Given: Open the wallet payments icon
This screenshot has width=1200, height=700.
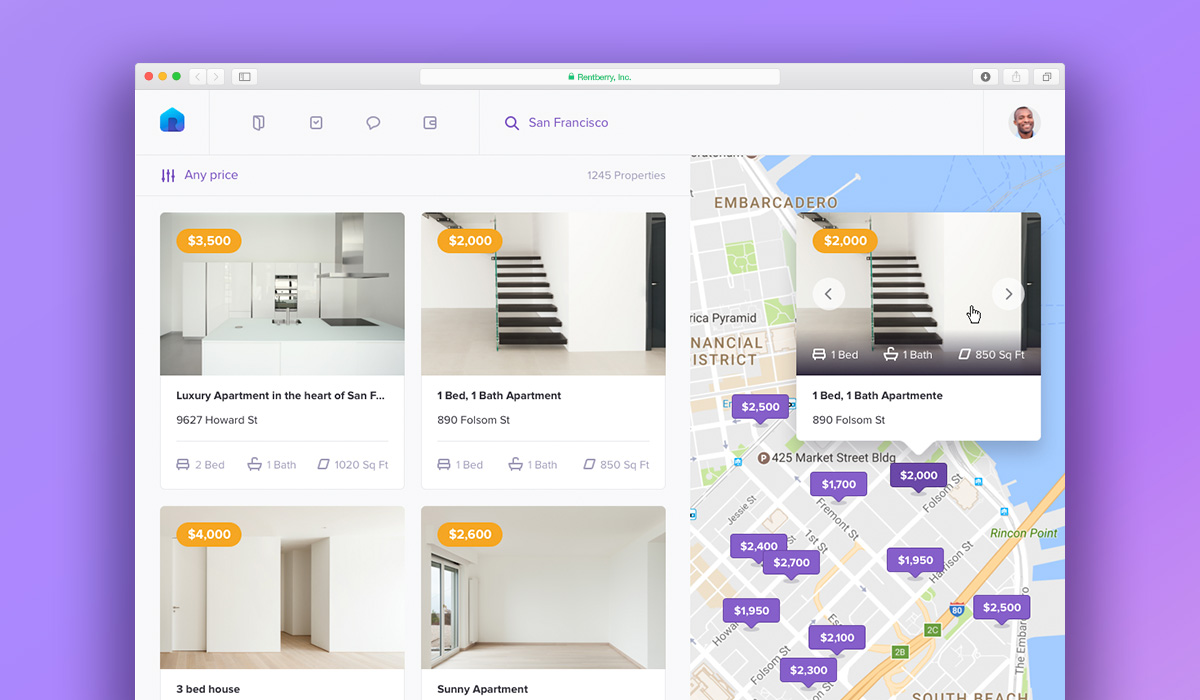Looking at the screenshot, I should pyautogui.click(x=430, y=123).
